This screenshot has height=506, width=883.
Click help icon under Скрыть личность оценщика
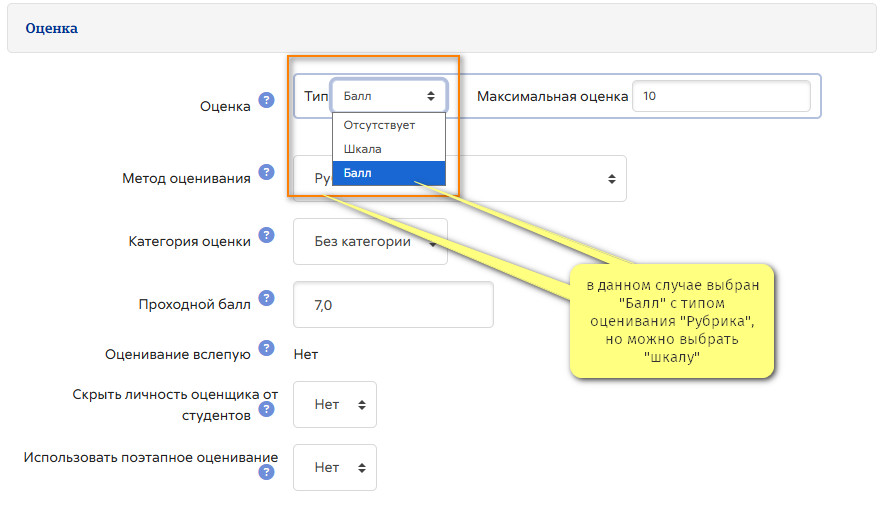[x=266, y=409]
